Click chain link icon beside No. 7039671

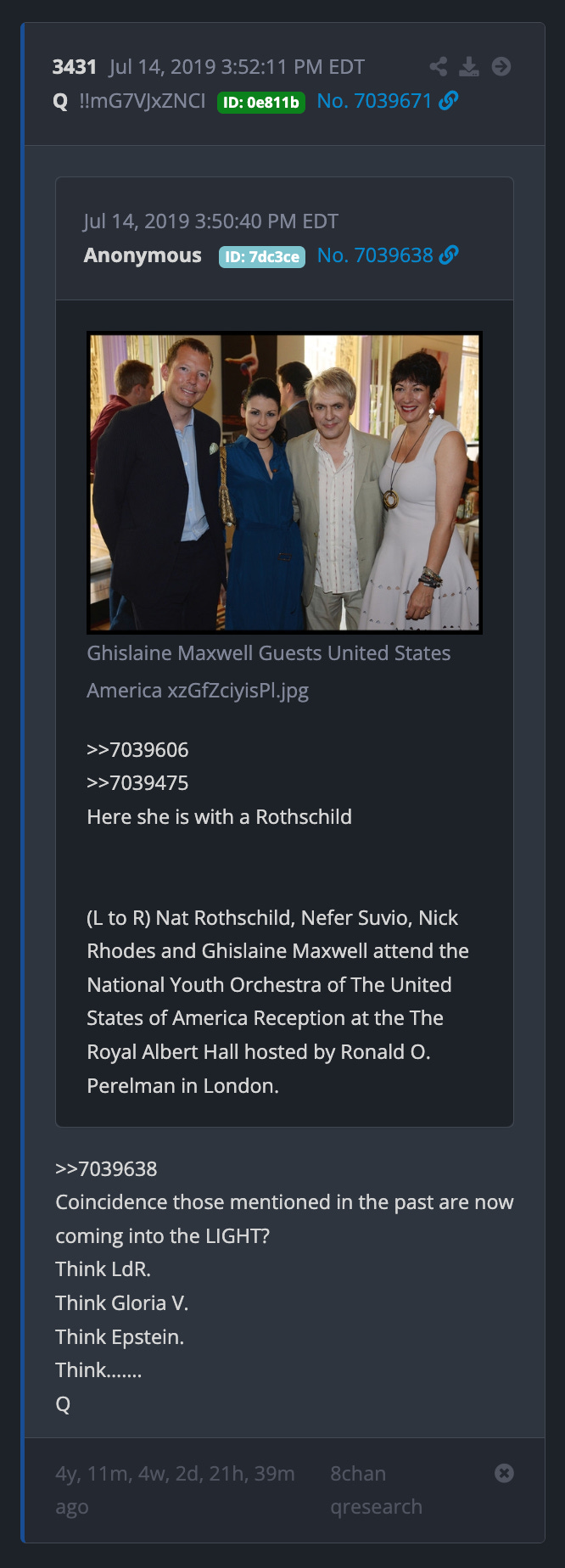pyautogui.click(x=449, y=100)
